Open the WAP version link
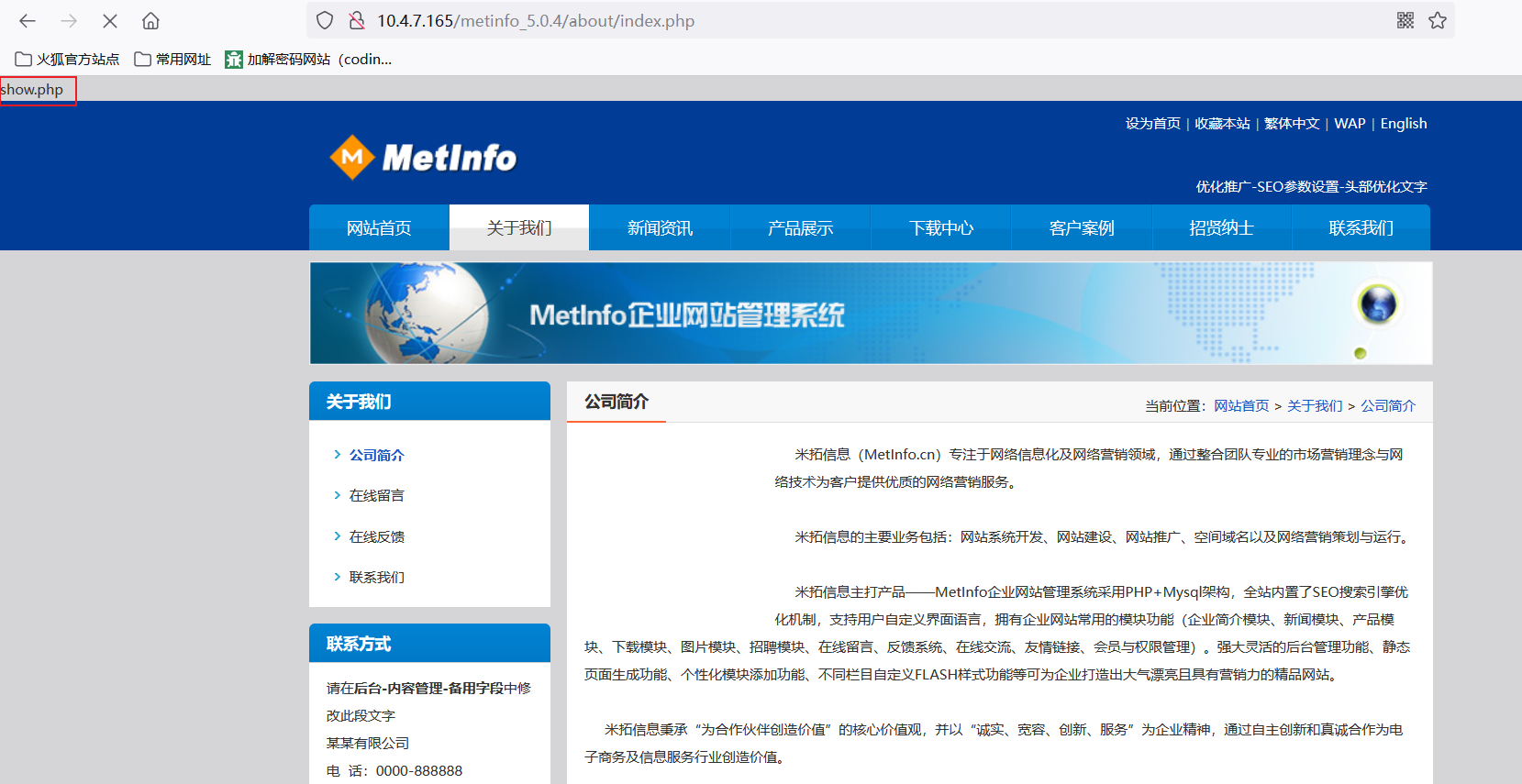Screen dimensions: 1522x784 coord(1350,124)
